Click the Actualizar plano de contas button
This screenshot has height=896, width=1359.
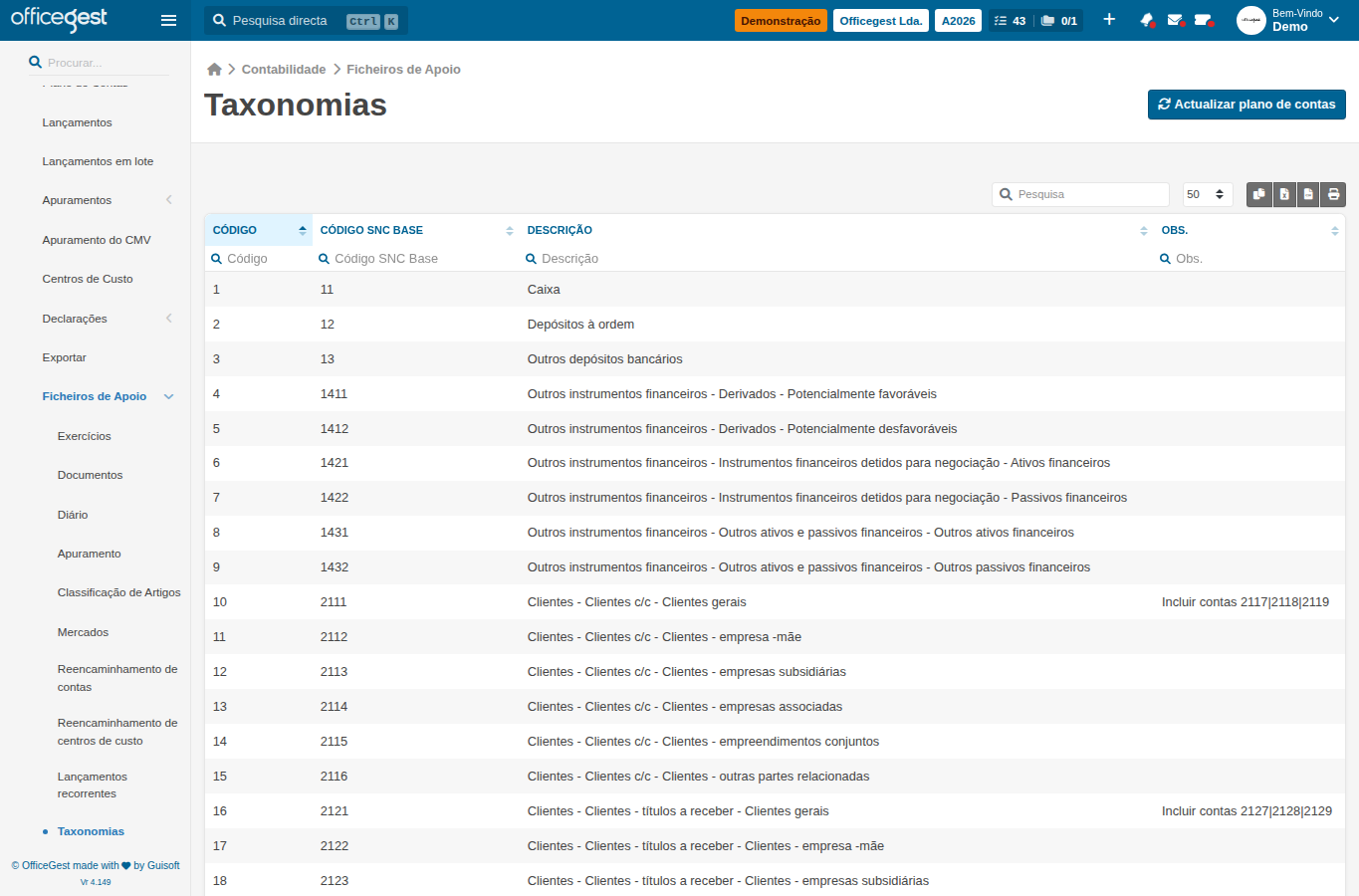coord(1246,105)
